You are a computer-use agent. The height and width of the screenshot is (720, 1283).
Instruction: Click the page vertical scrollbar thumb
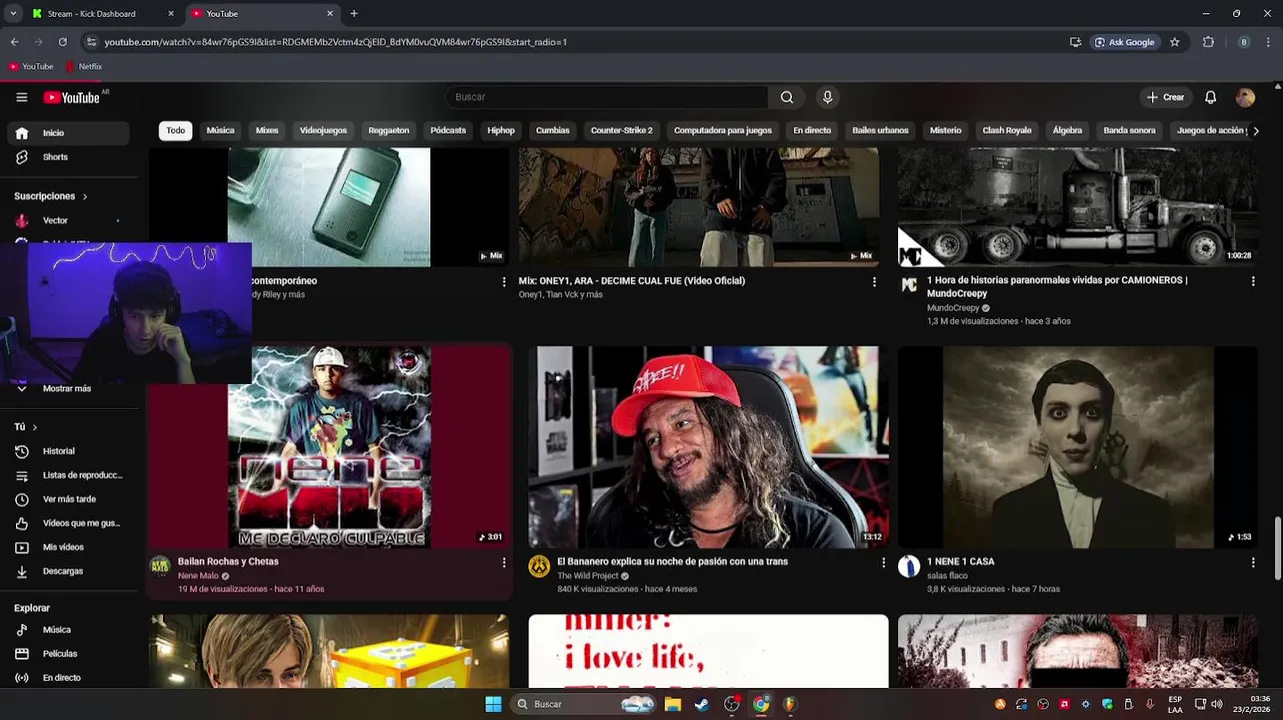pos(1277,548)
